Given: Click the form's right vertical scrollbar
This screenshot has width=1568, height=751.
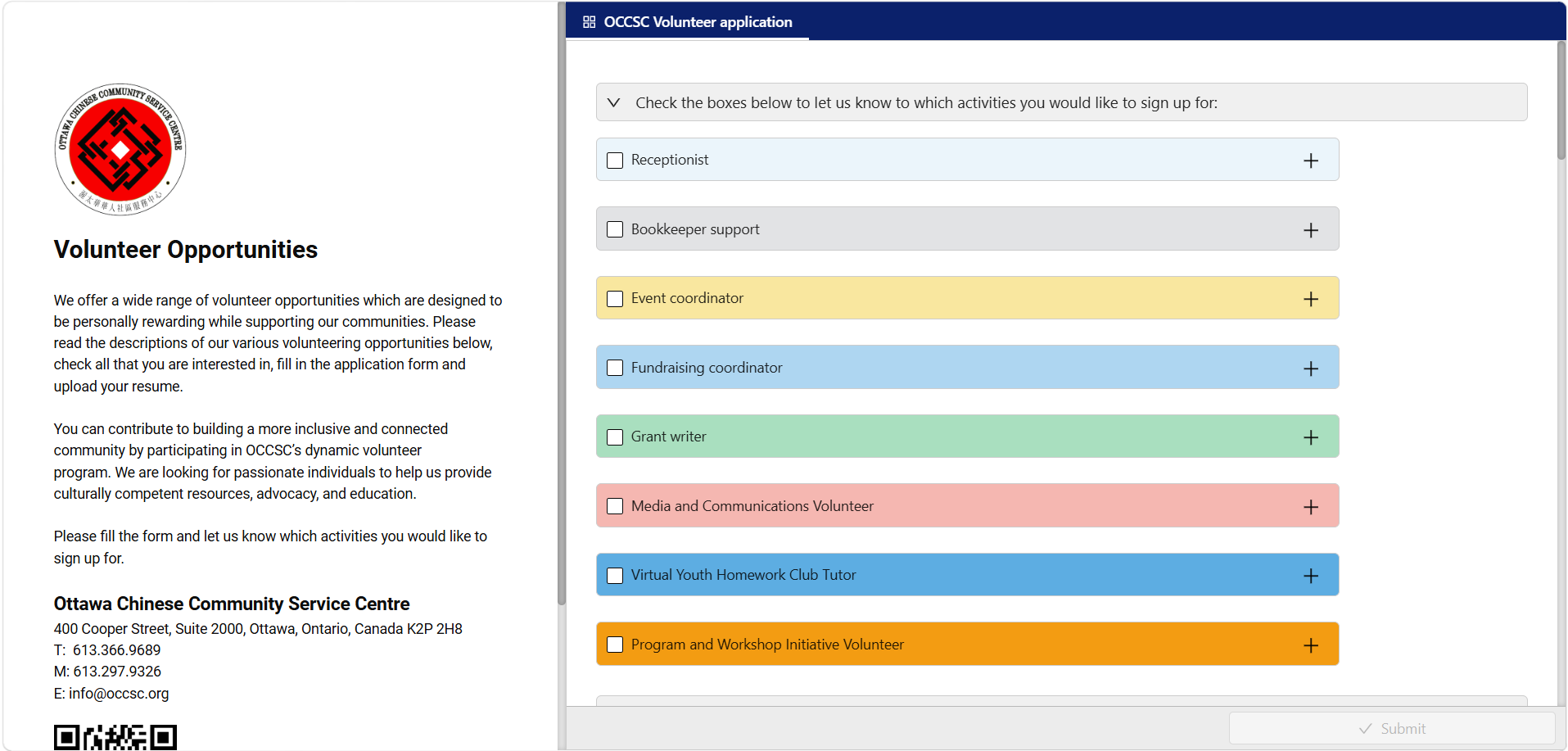Looking at the screenshot, I should pyautogui.click(x=1561, y=100).
